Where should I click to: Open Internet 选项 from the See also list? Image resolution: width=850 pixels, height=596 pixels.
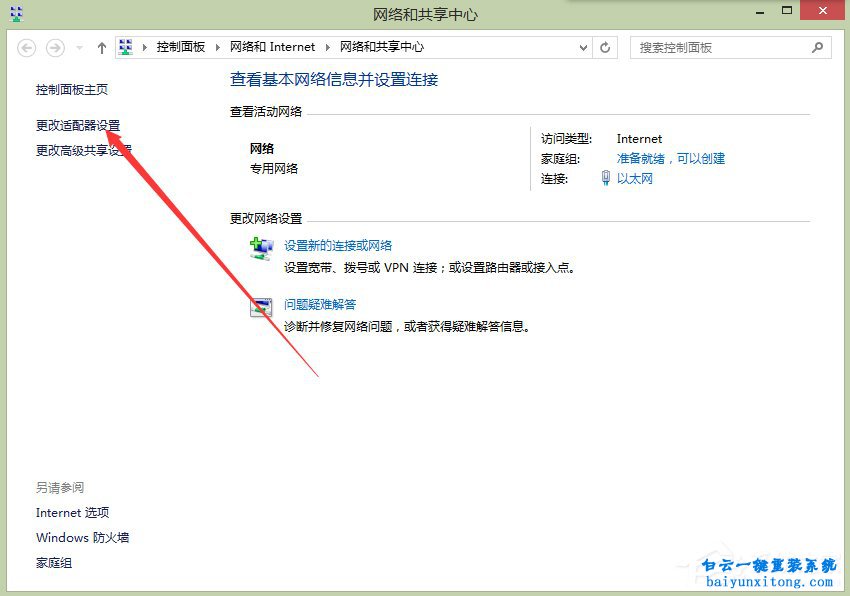pyautogui.click(x=72, y=512)
